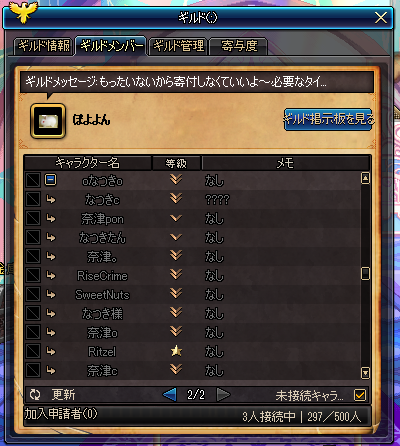Collapse the oなつきo character group
Screen dimensions: 400x446
[51, 180]
